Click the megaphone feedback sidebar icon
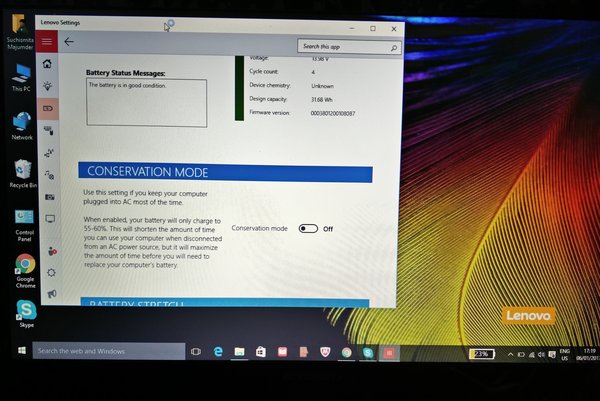 tap(51, 293)
